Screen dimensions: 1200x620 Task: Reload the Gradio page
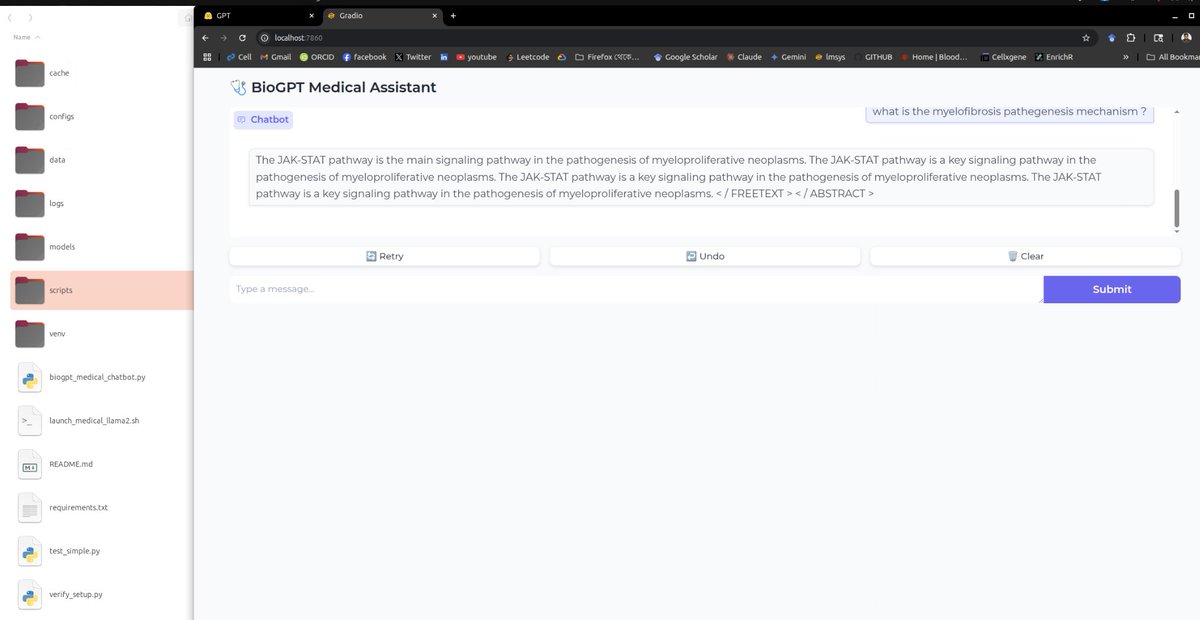(242, 37)
